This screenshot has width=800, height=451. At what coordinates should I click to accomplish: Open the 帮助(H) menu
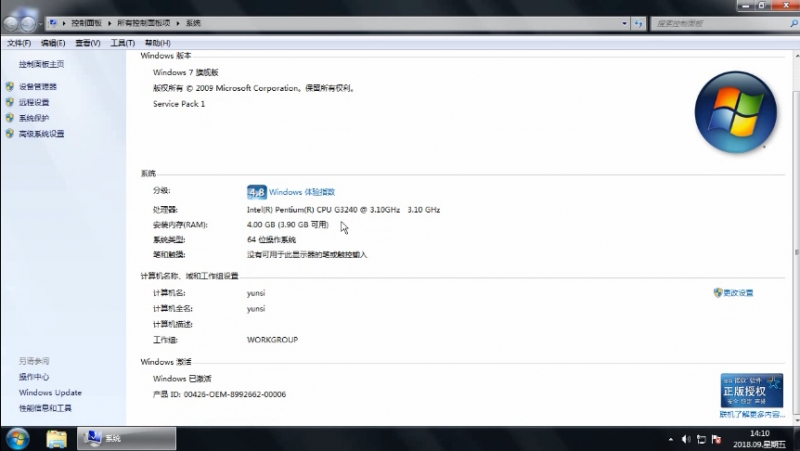click(158, 43)
